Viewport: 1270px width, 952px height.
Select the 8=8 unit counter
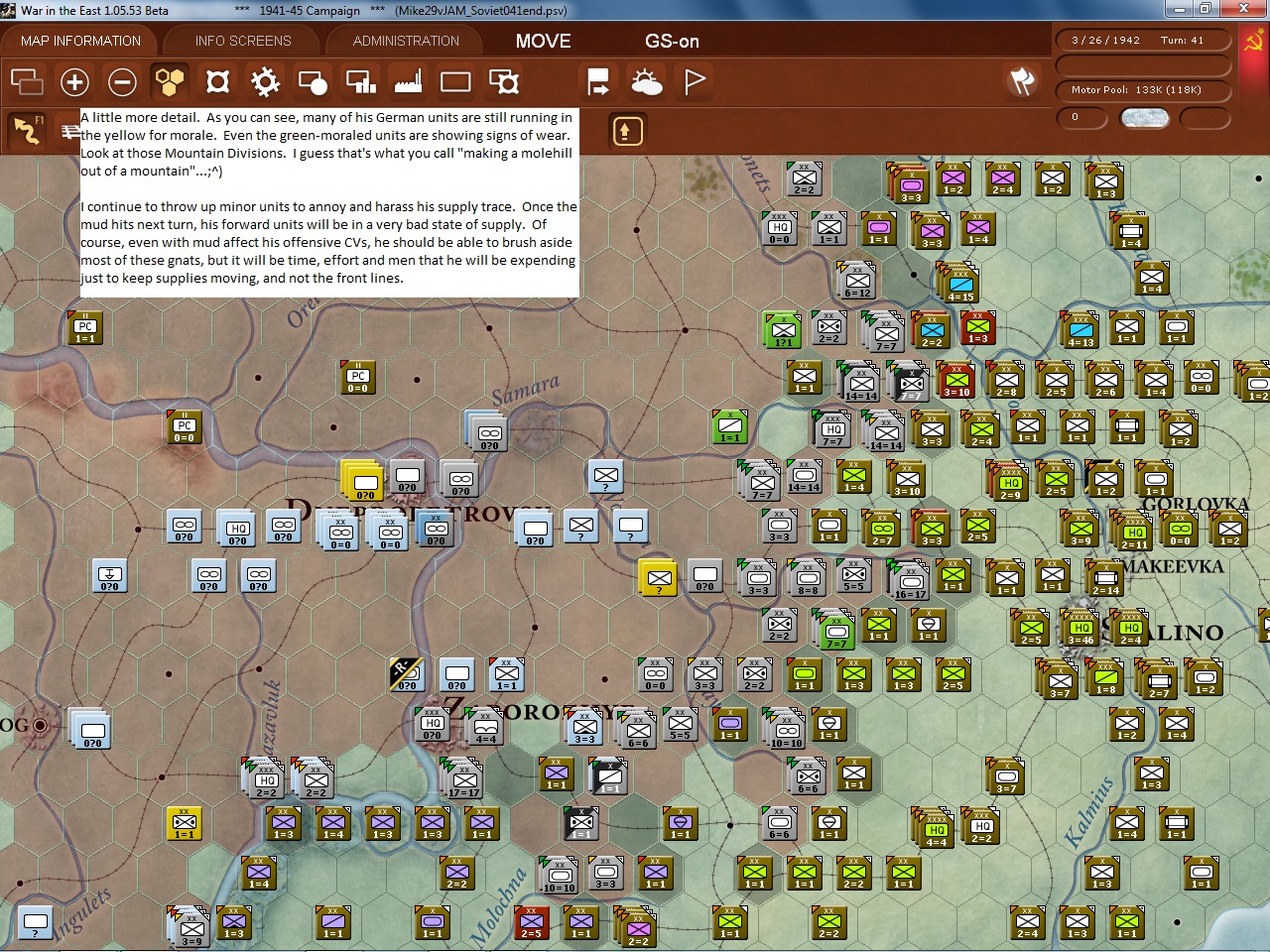click(807, 578)
